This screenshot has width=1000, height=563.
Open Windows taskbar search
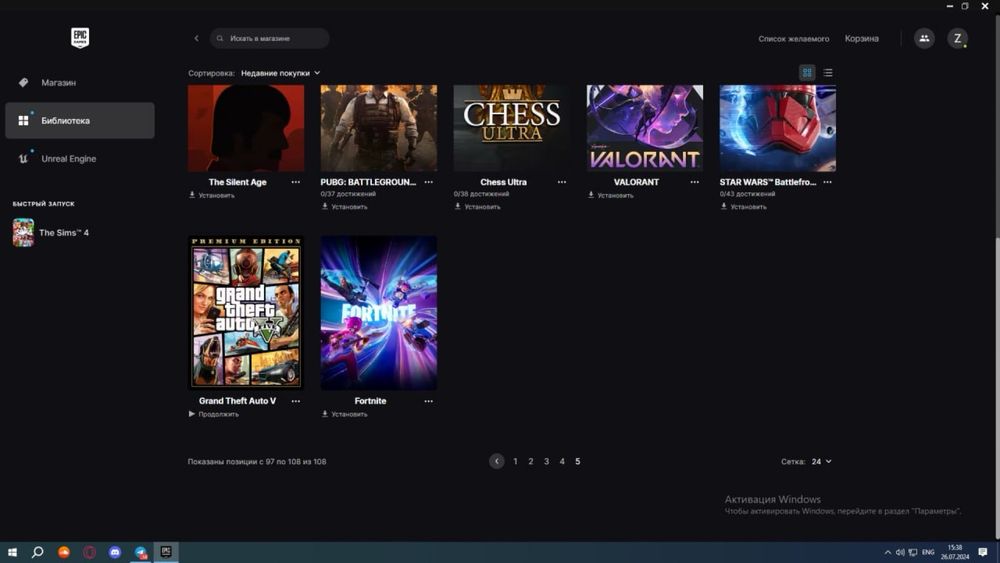(38, 552)
